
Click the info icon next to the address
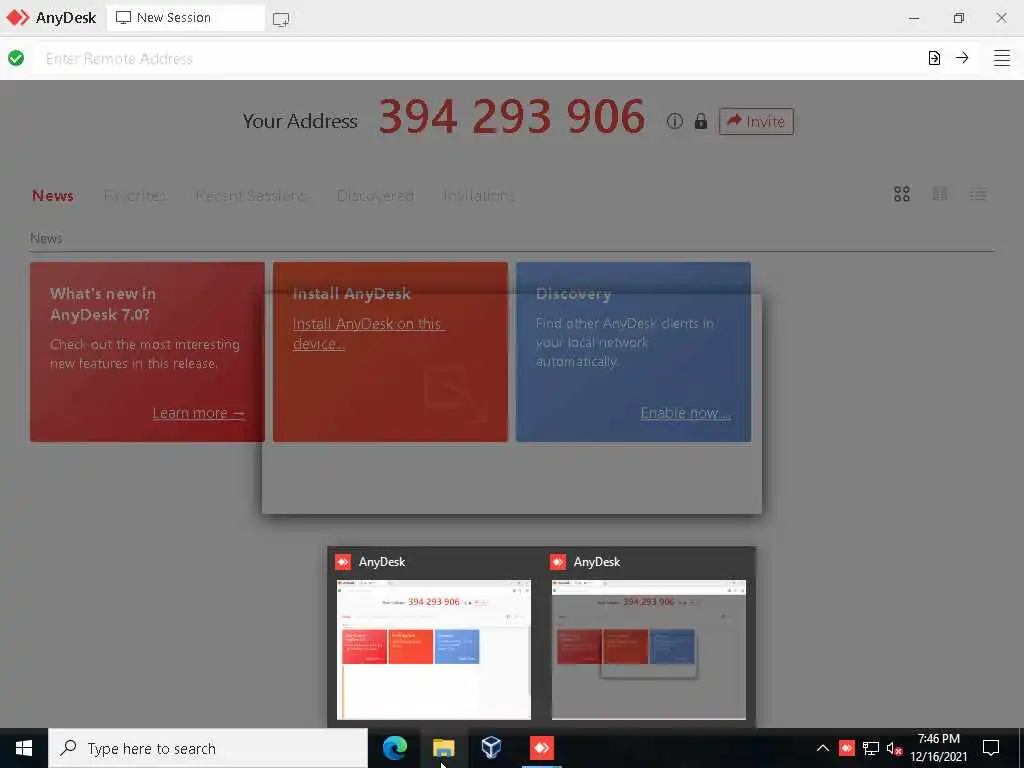coord(675,121)
